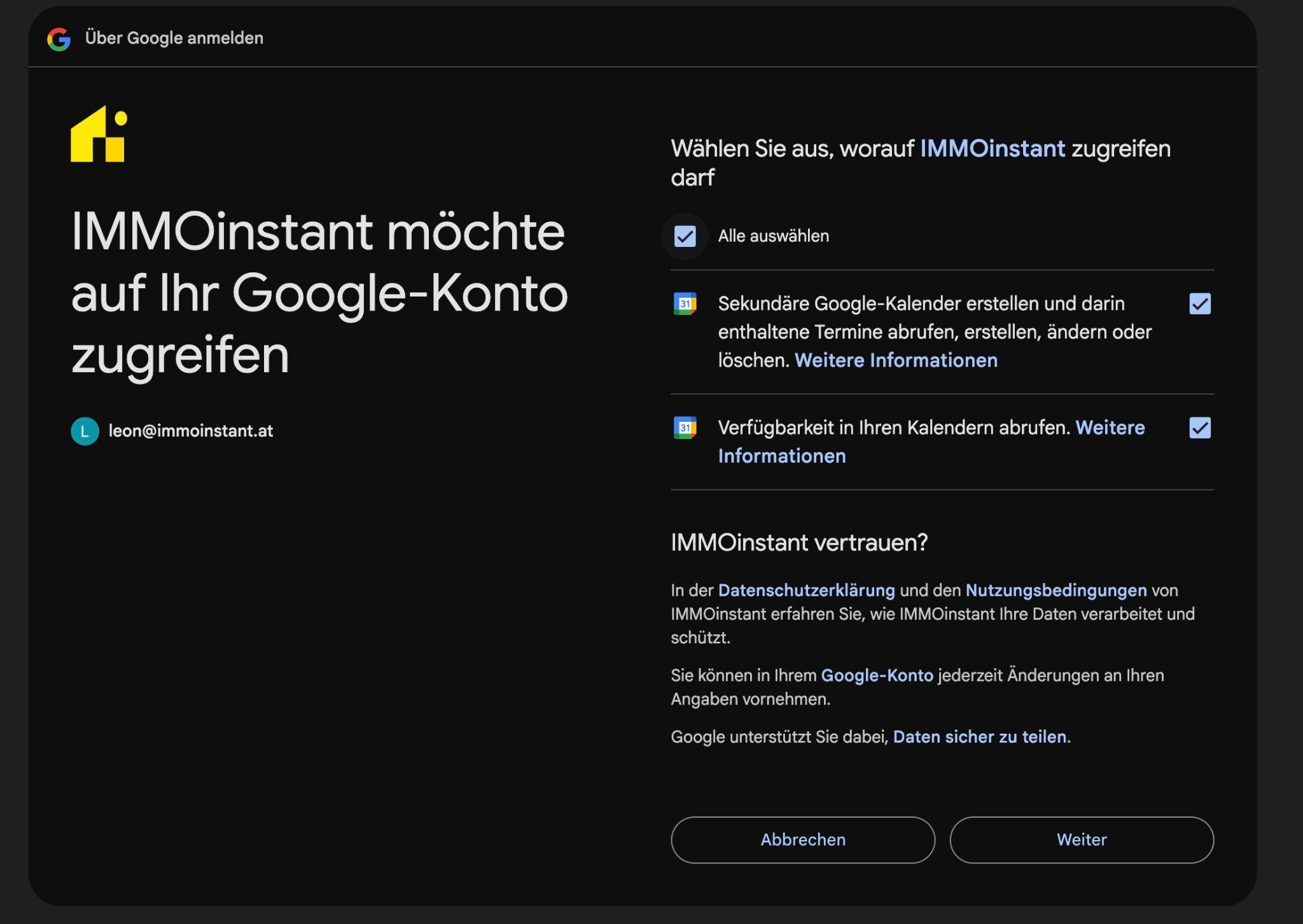Click the yellow IMMOinstant house logo
Screen dimensions: 1303x924
[x=99, y=134]
